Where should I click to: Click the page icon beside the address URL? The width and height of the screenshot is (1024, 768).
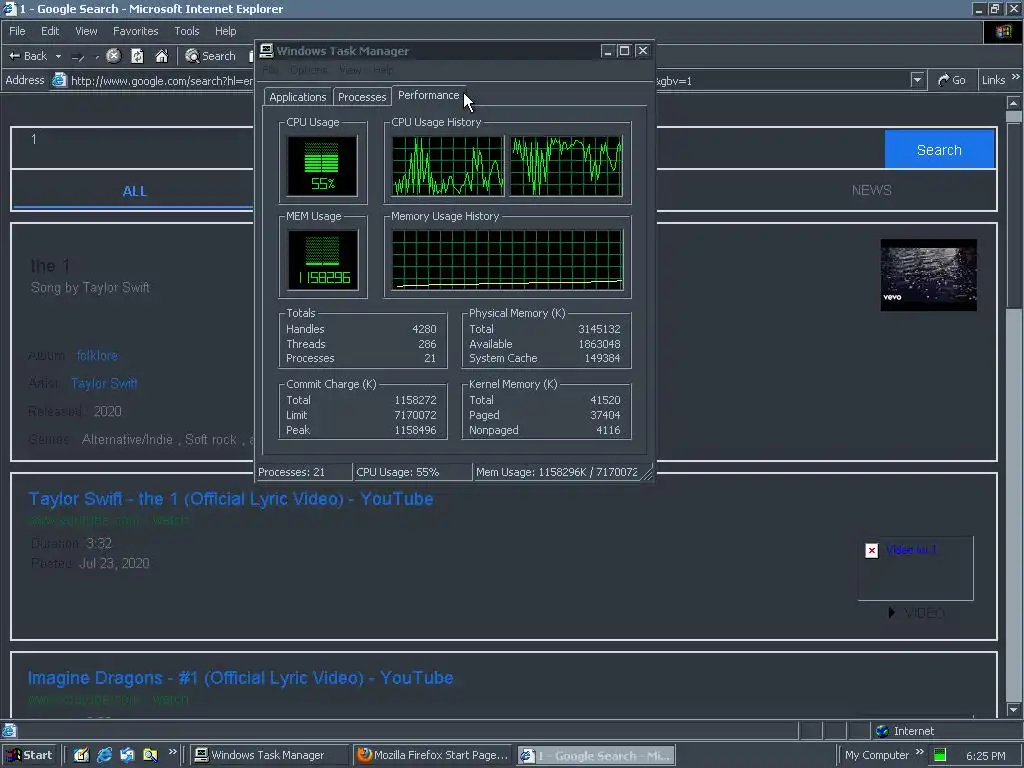pyautogui.click(x=59, y=80)
